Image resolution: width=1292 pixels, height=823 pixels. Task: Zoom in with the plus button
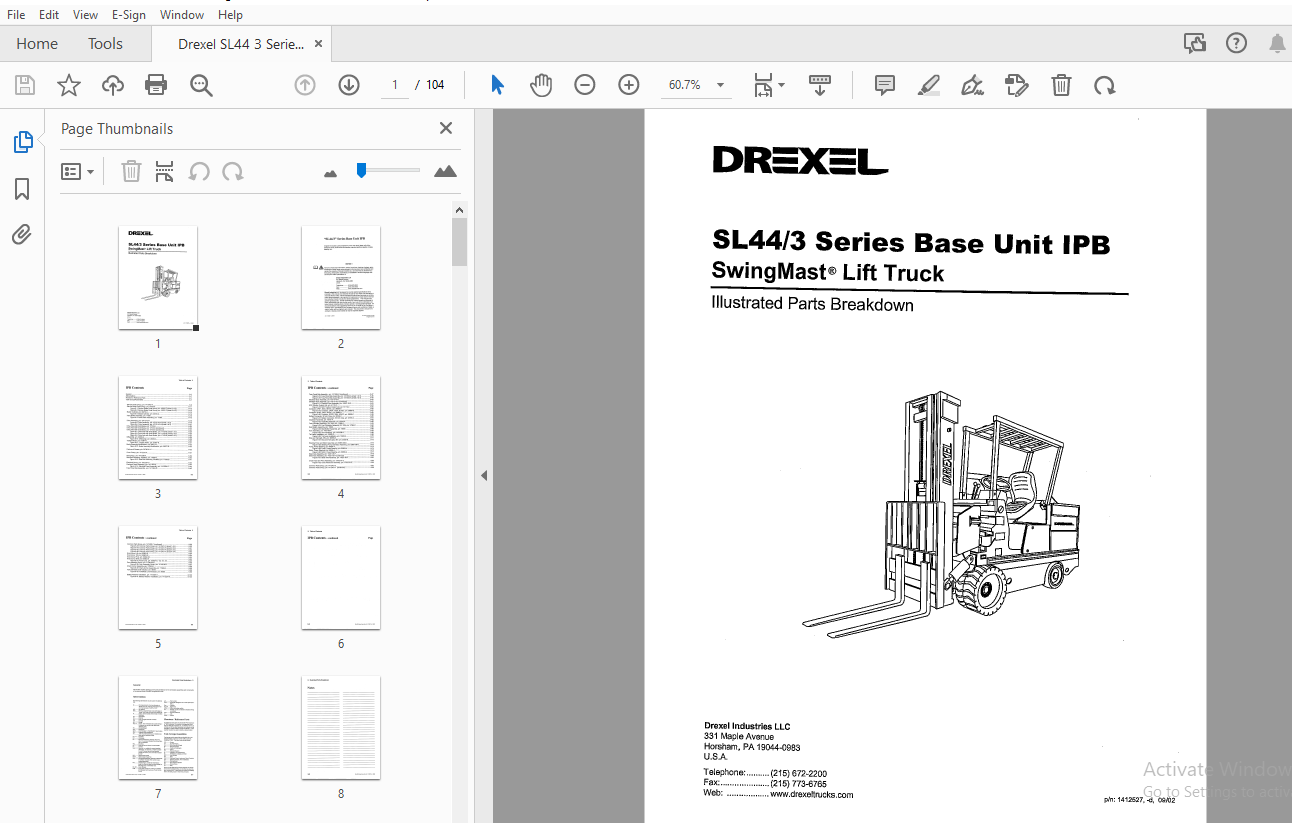[x=629, y=85]
